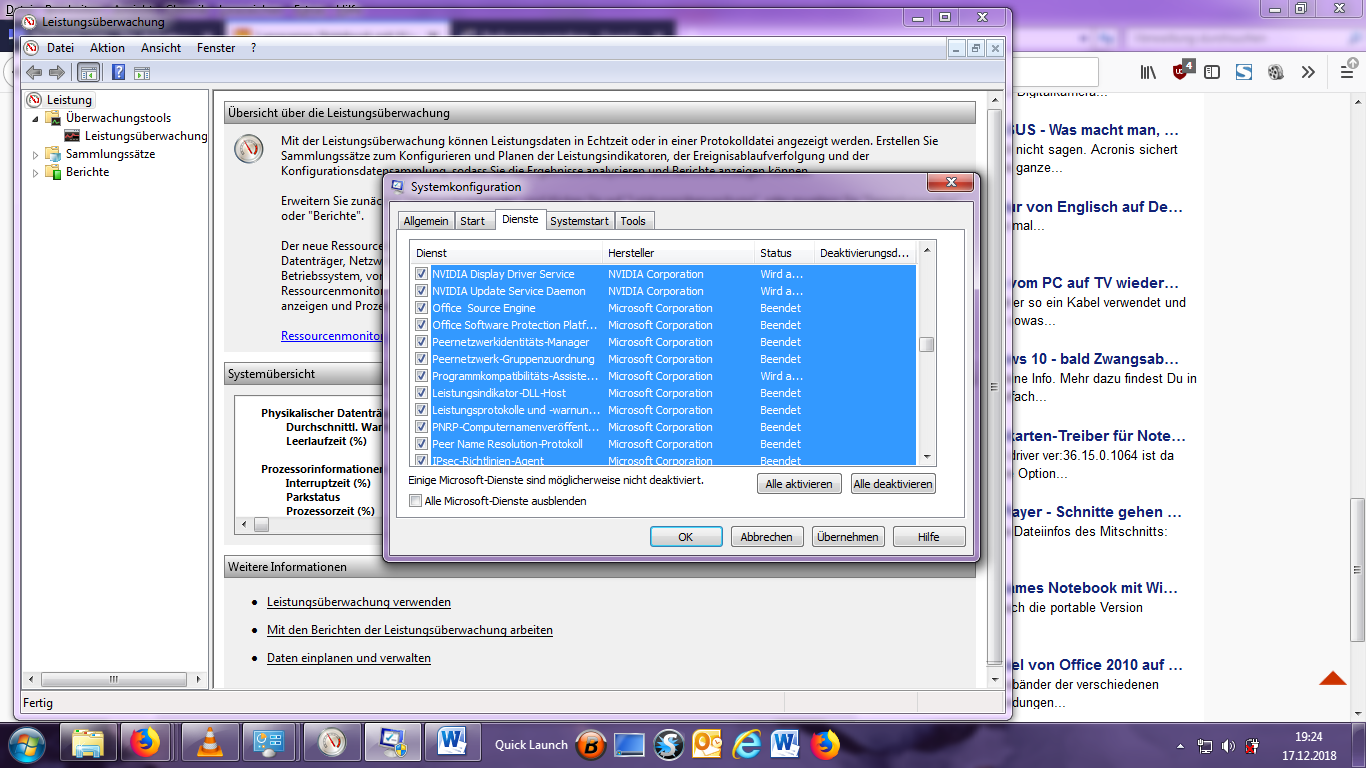Uncheck NVIDIA Update Service Daemon
Screen dimensions: 1366x768
click(x=422, y=291)
